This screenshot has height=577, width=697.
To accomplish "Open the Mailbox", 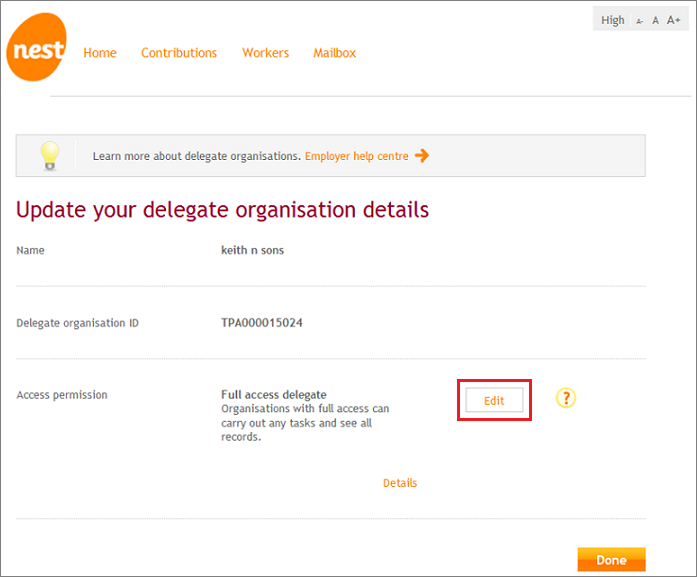I will pos(334,53).
